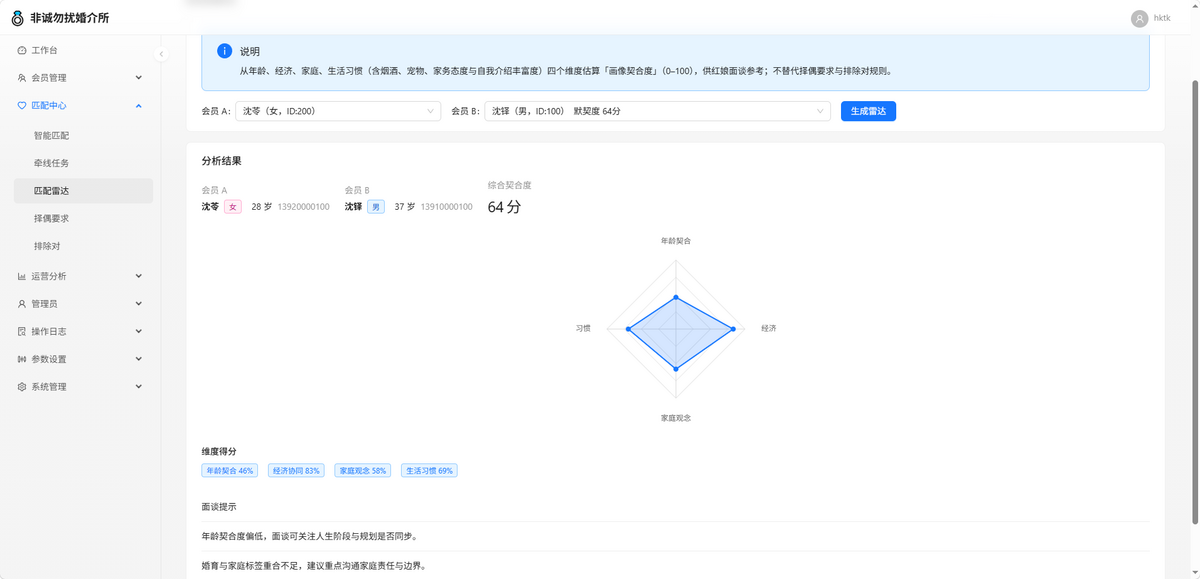Click the 工作台 dashboard icon
This screenshot has width=1200, height=579.
point(22,50)
